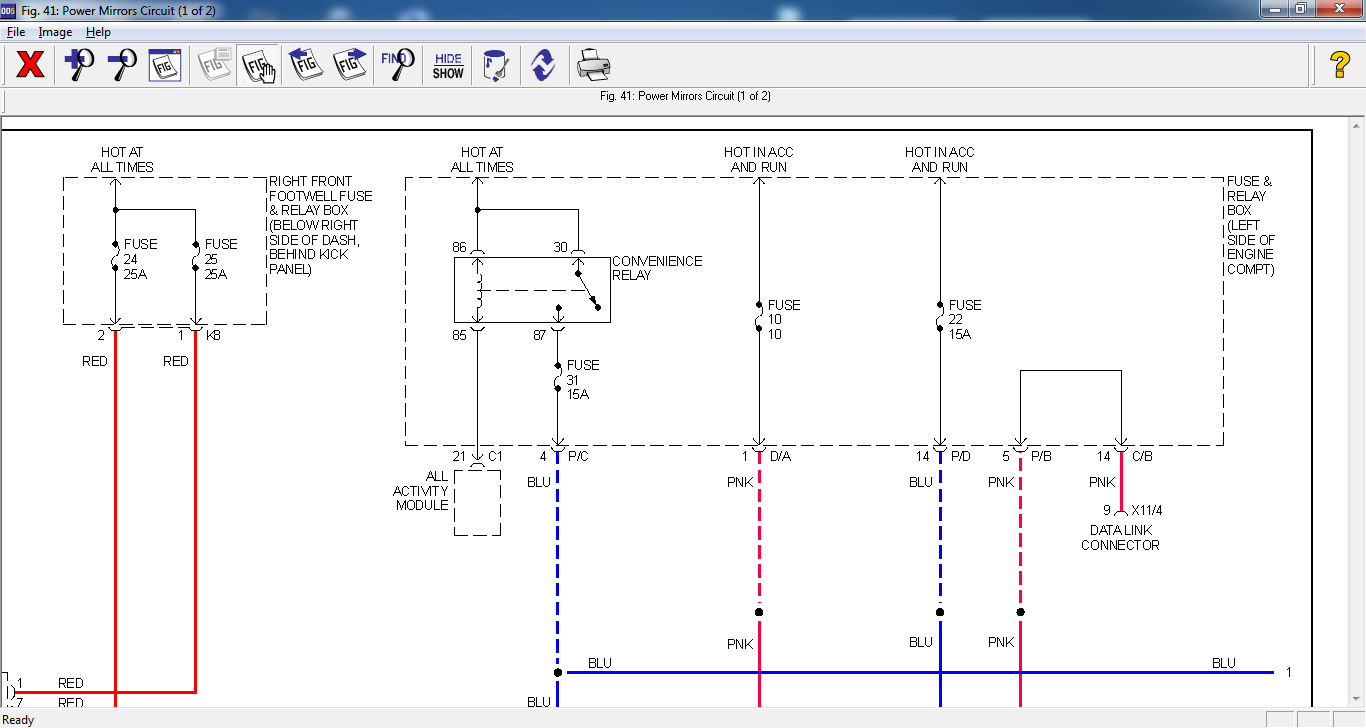1366x728 pixels.
Task: Open the paint bucket color tool
Action: [496, 66]
